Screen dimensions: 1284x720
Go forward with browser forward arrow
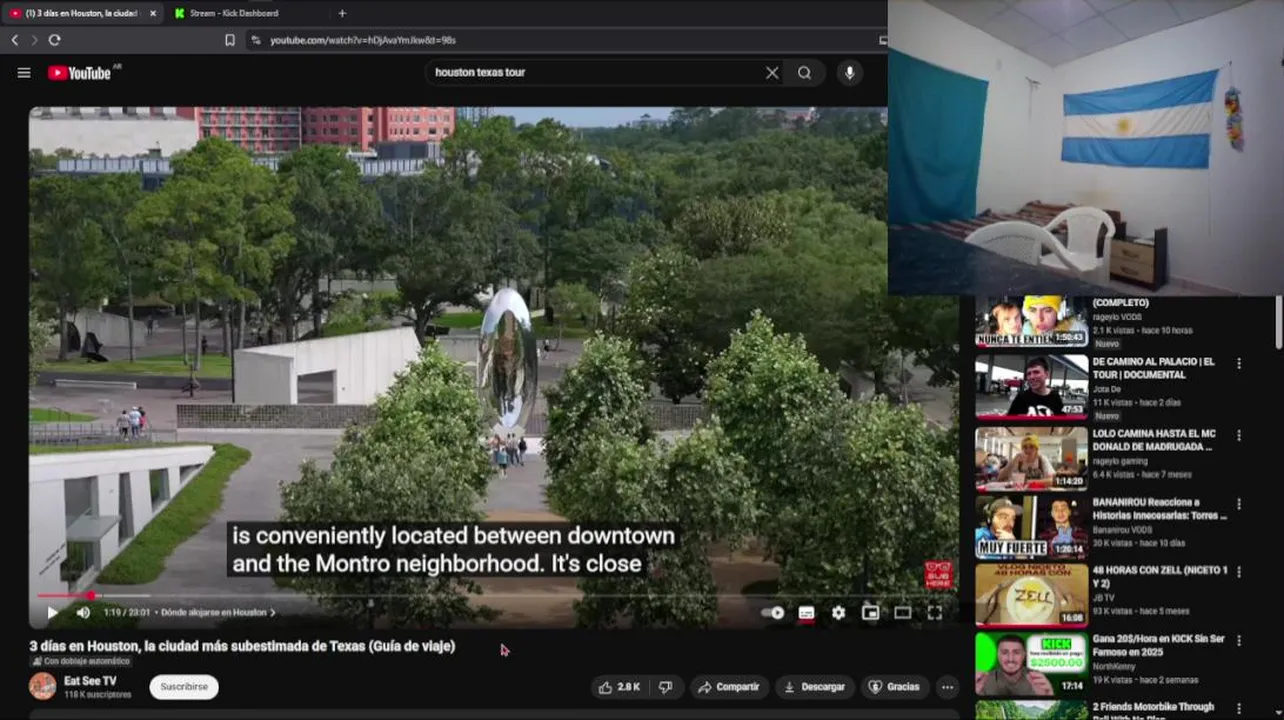(x=34, y=40)
